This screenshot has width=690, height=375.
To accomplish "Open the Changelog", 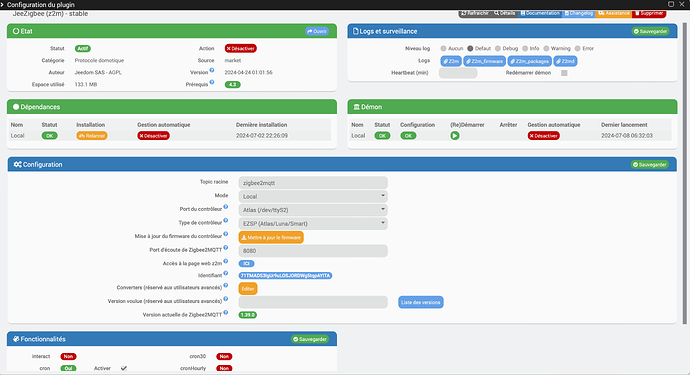I will point(579,13).
